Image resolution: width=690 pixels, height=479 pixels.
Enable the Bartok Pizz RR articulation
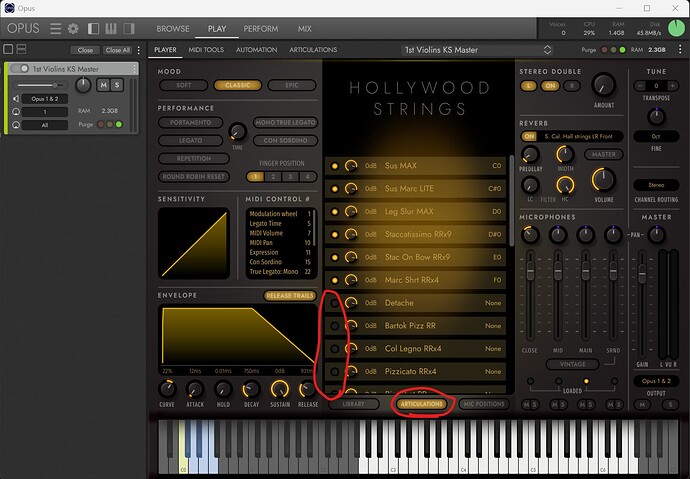(334, 326)
